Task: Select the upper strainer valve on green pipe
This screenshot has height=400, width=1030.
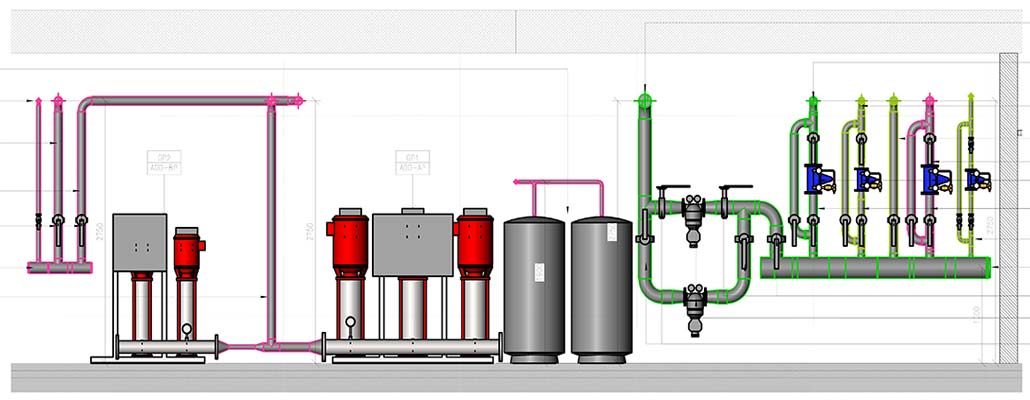Action: point(692,212)
